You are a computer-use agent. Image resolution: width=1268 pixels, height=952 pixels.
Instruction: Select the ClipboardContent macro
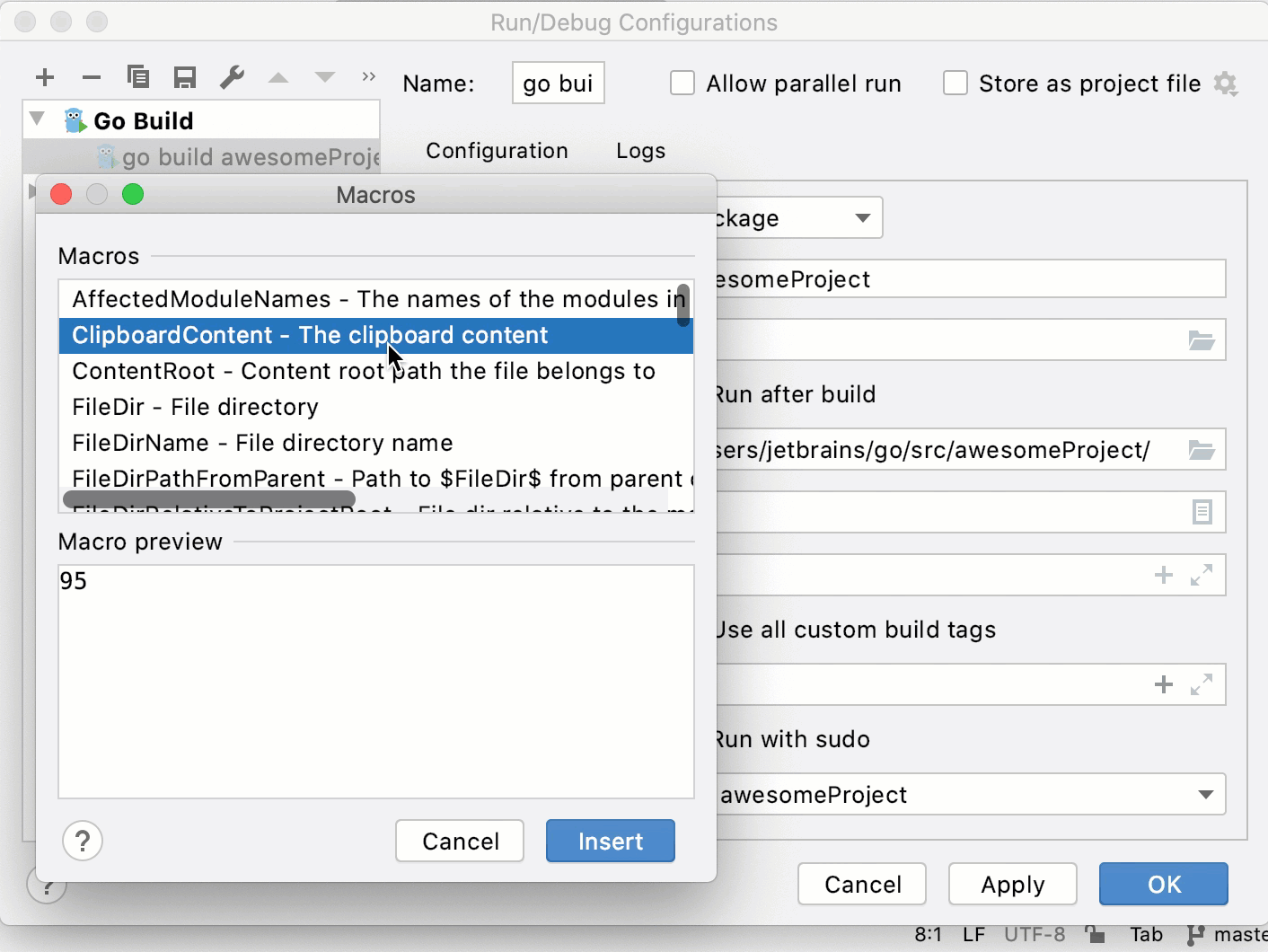click(310, 335)
